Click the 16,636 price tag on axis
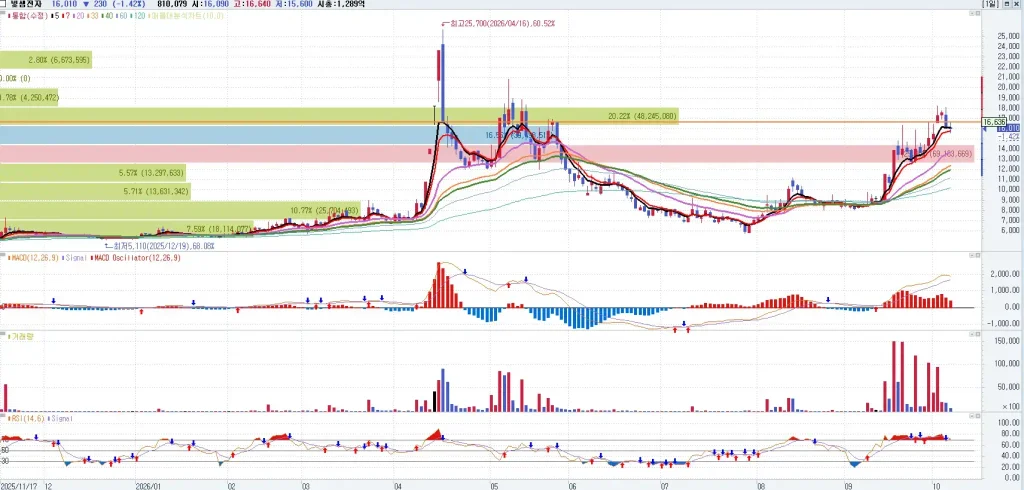Image resolution: width=1024 pixels, height=490 pixels. (993, 122)
